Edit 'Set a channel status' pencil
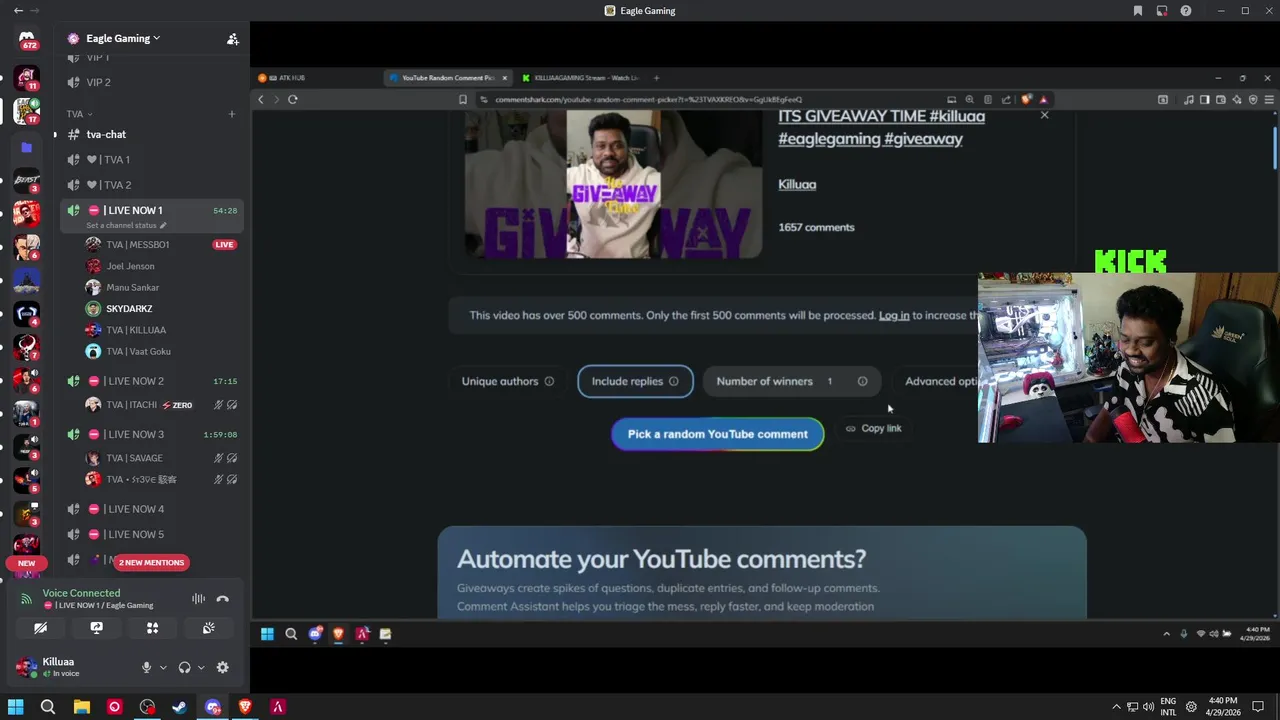 (163, 225)
